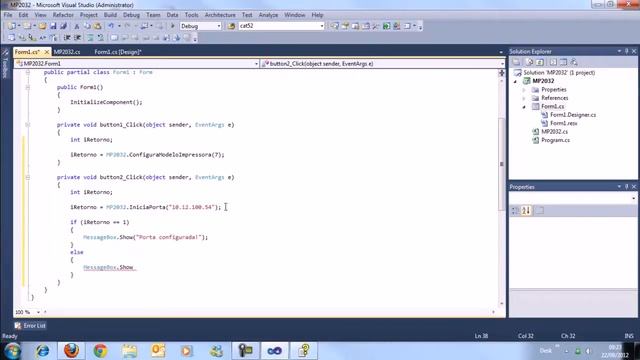Click View Class Diagram icon in Solution Explorer
The height and width of the screenshot is (360, 640).
coord(574,62)
